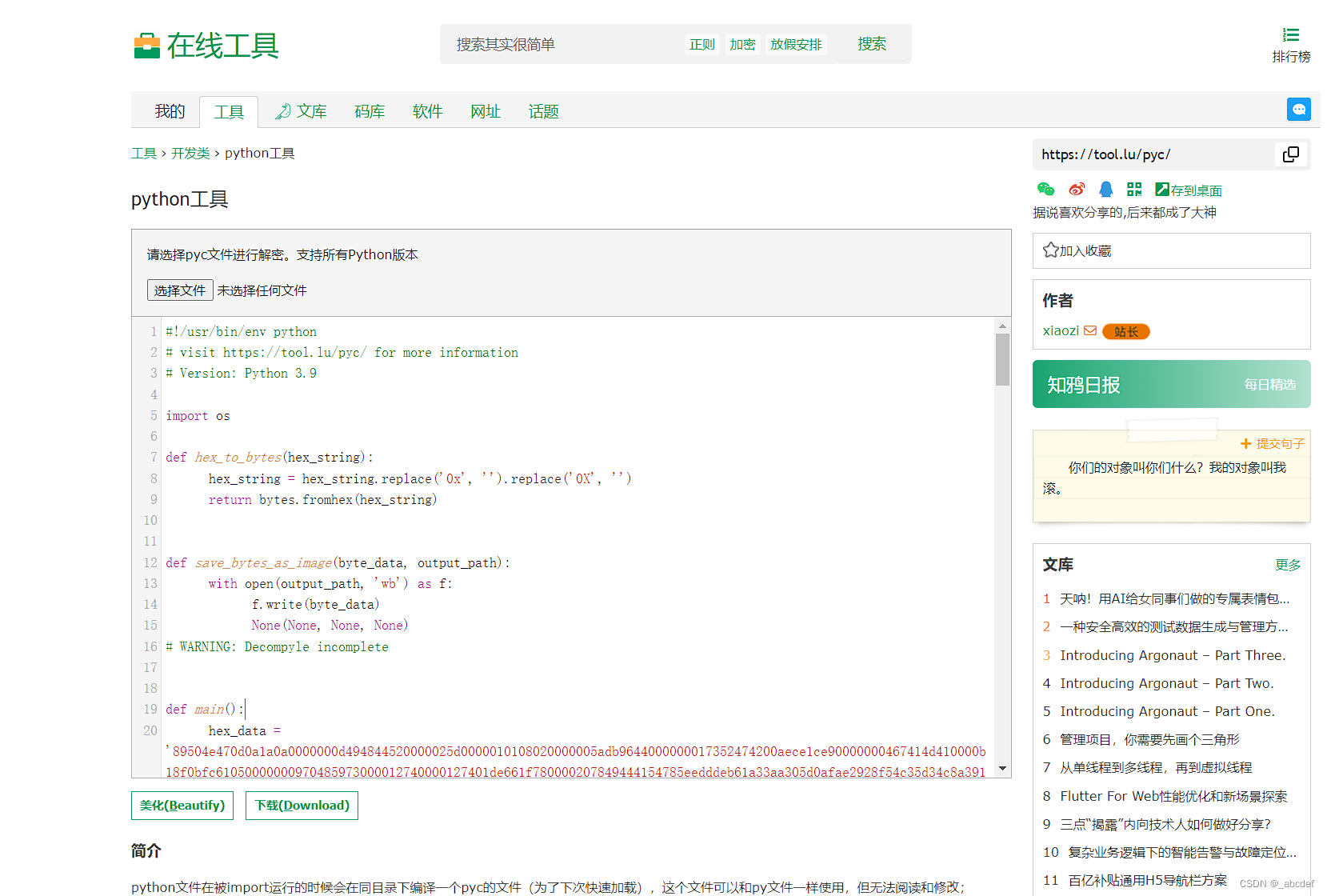
Task: Click the 正则 quick search tag
Action: click(x=701, y=44)
